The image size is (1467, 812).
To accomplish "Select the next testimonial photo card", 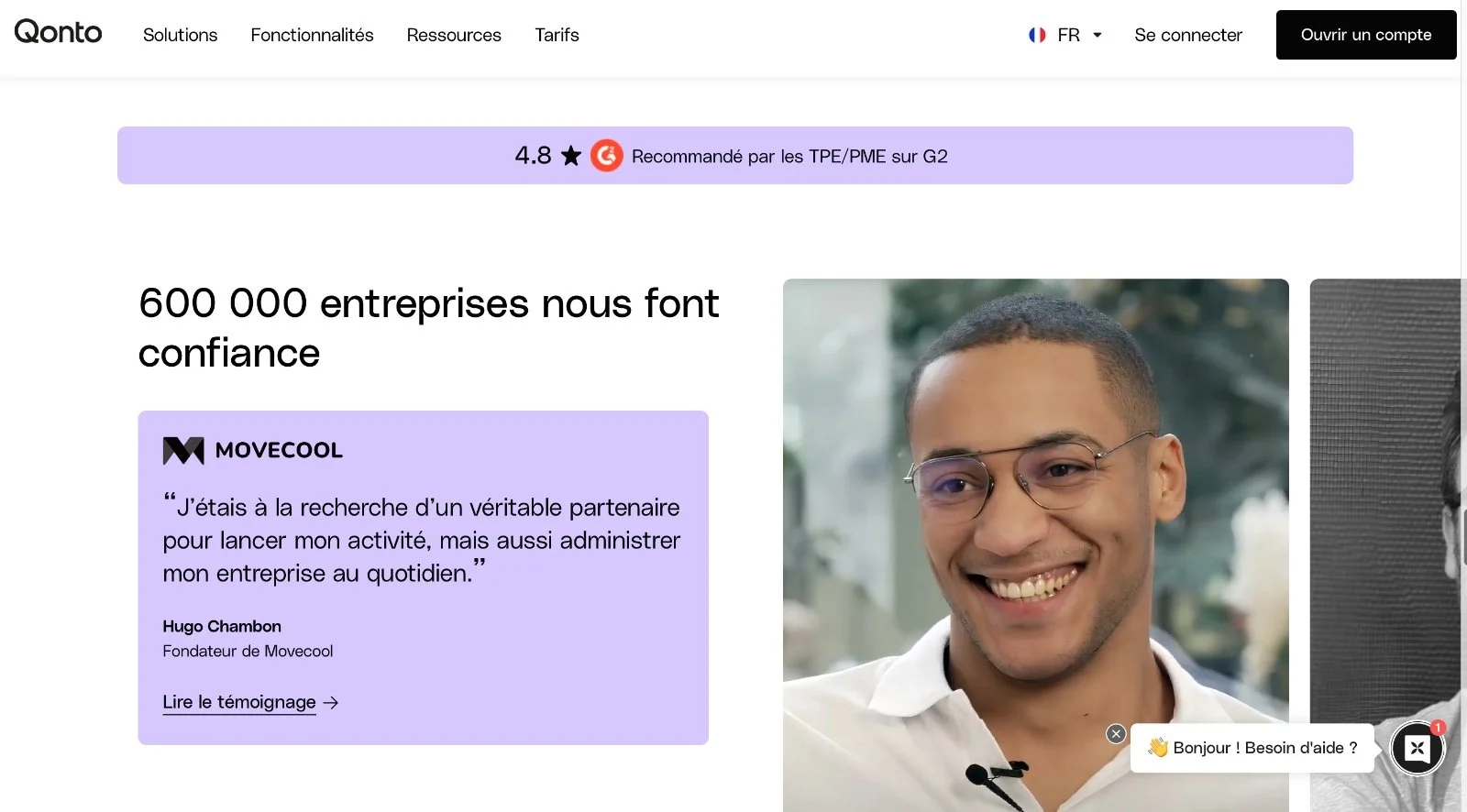I will (1385, 545).
